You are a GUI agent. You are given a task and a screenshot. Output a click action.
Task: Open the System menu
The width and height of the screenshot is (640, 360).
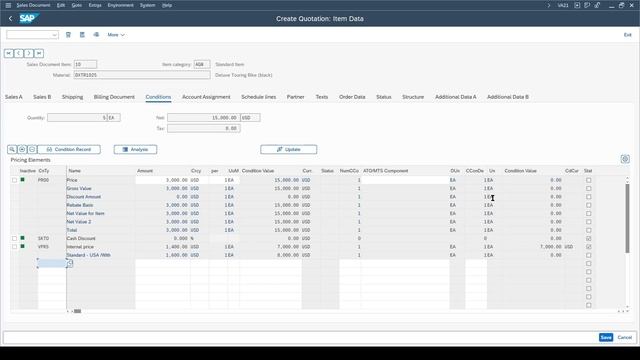pos(147,5)
